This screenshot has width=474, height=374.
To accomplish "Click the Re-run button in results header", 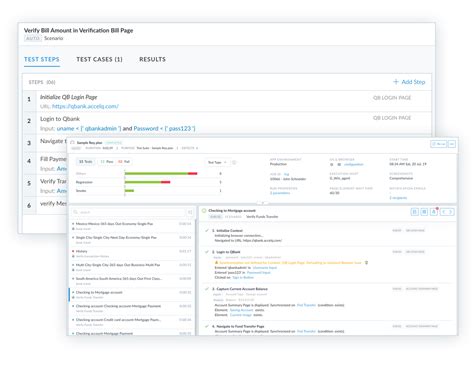I will coord(438,144).
